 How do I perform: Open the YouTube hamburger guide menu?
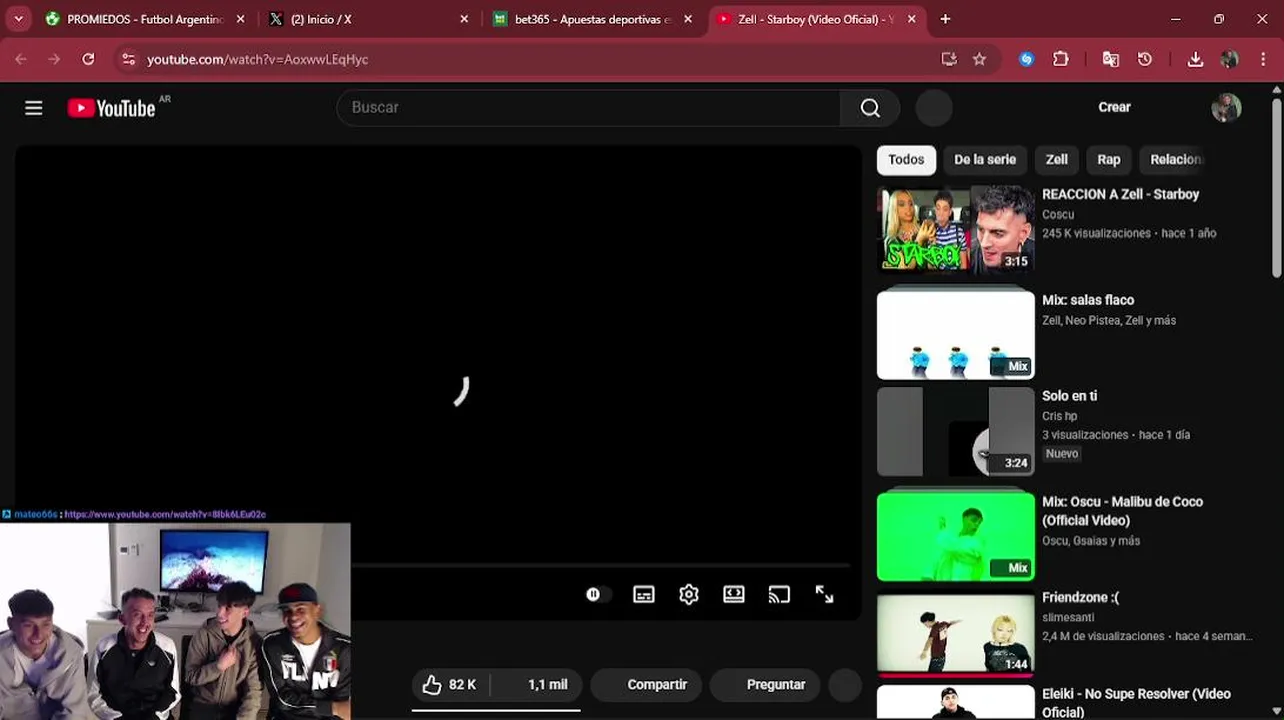click(x=34, y=108)
